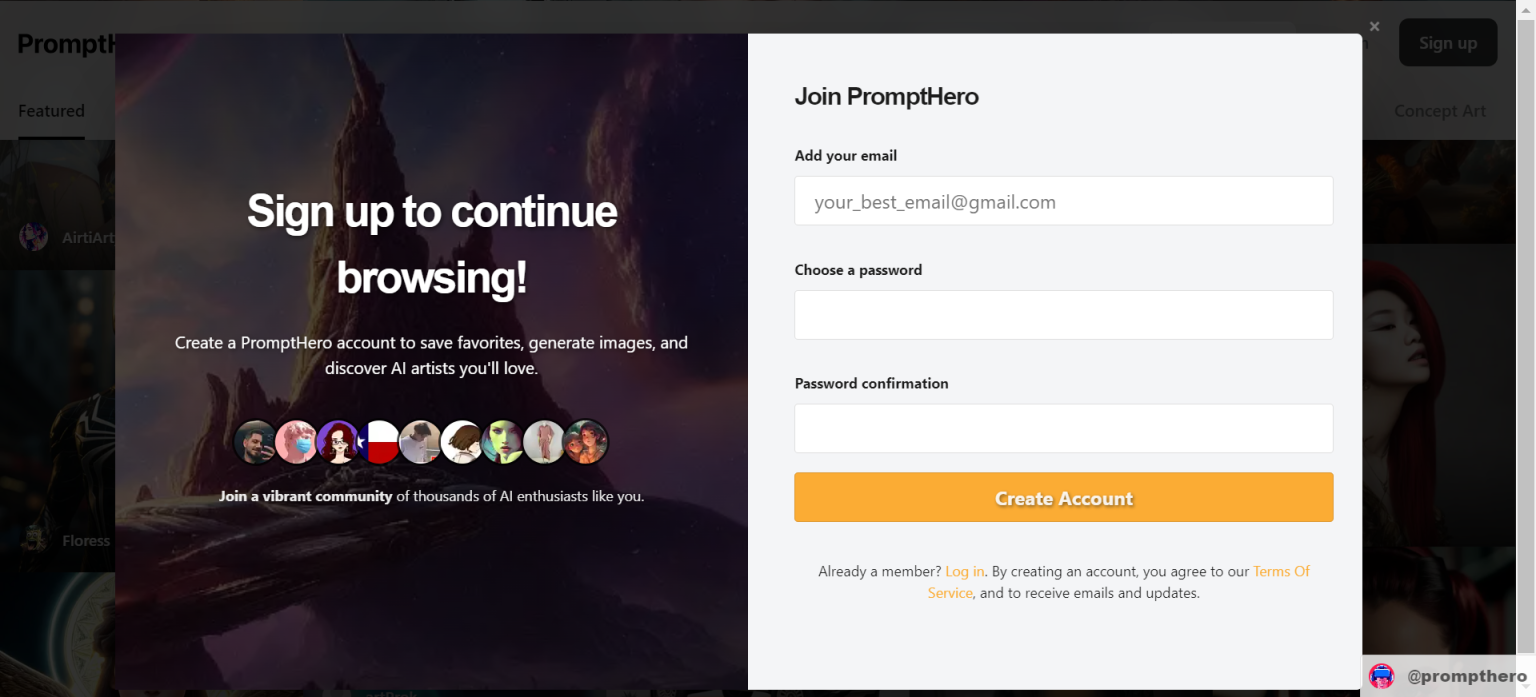Click the email address input field
The height and width of the screenshot is (697, 1536).
point(1063,201)
